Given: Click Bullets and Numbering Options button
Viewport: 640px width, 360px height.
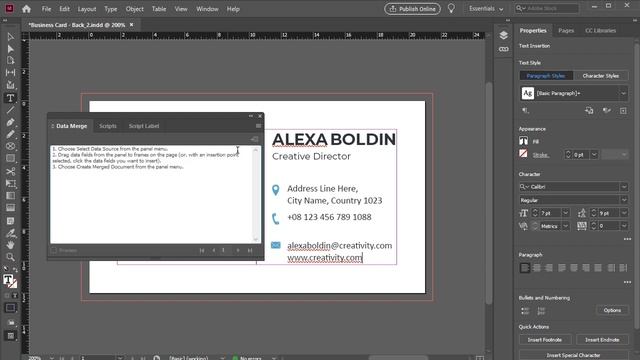Looking at the screenshot, I should (612, 311).
